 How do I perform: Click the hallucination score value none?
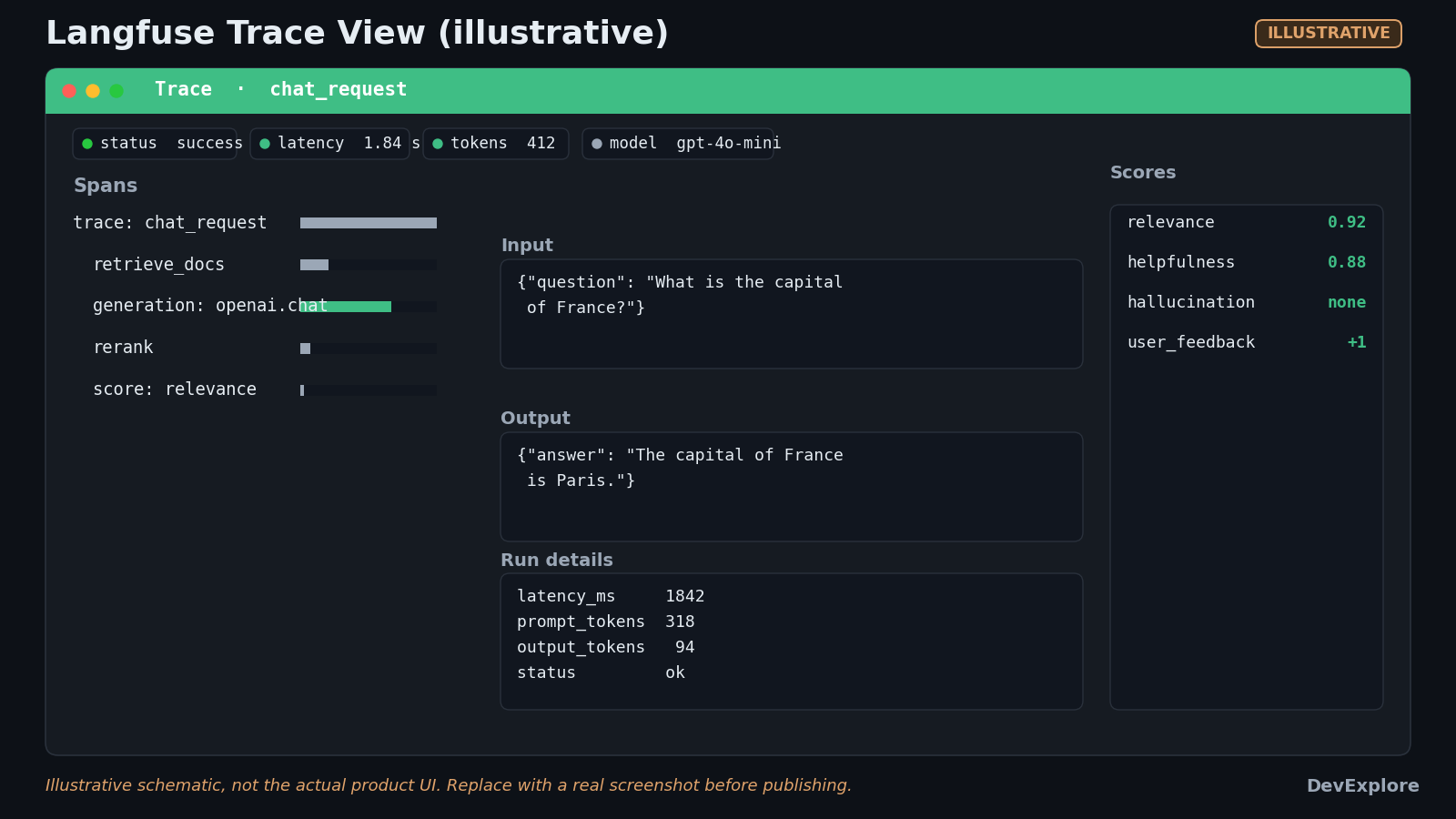[x=1347, y=302]
